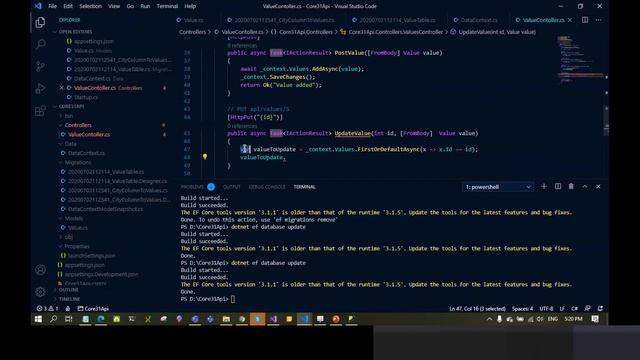The image size is (640, 360).
Task: Collapse the Controllers folder
Action: pos(78,125)
